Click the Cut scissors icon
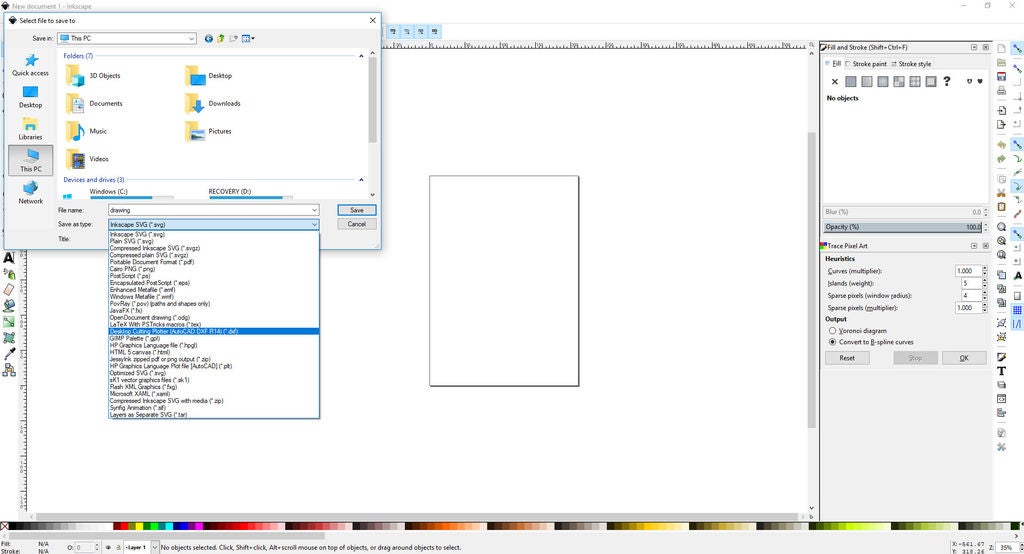Viewport: 1024px width, 554px height. 1001,193
